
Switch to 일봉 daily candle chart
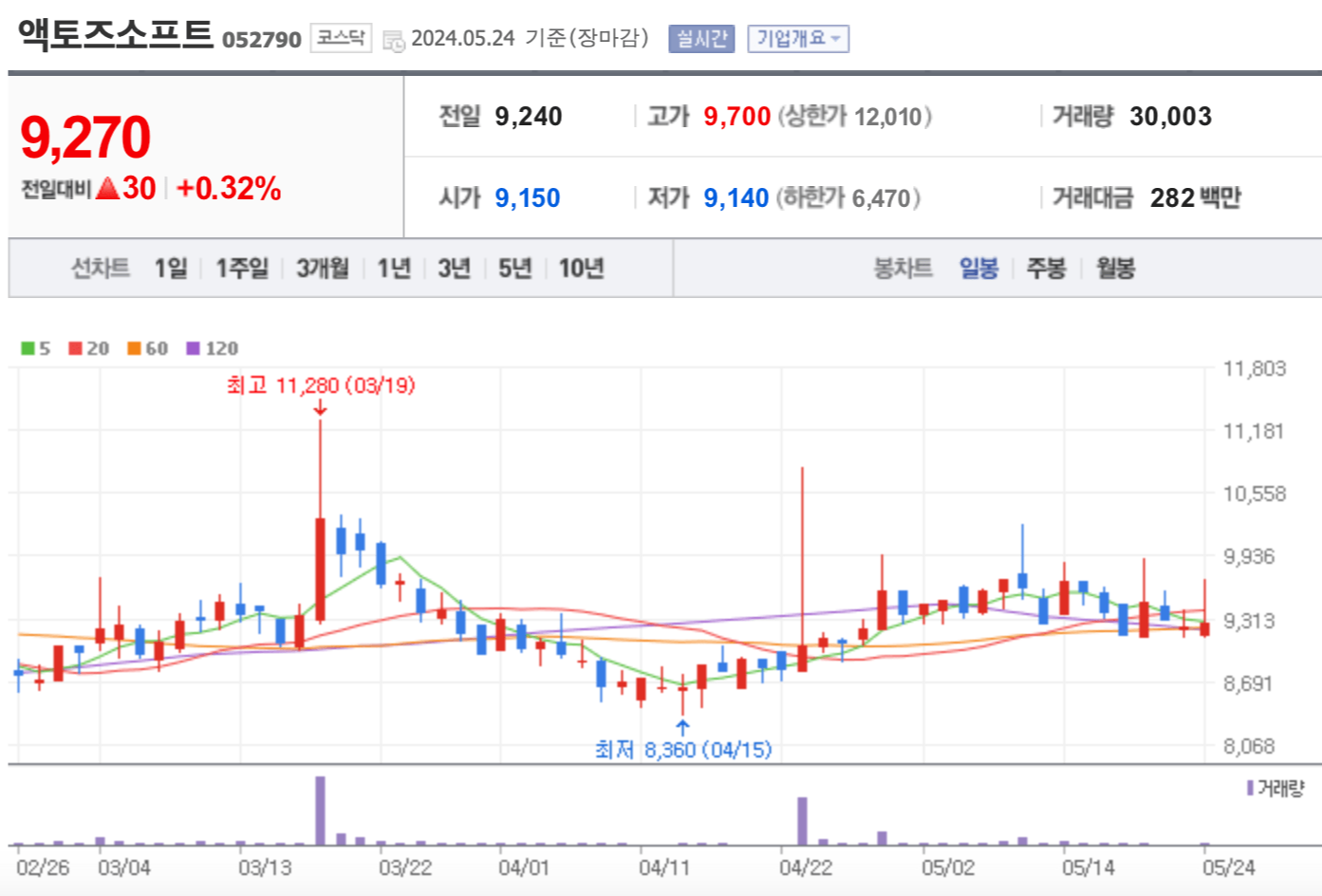[978, 269]
